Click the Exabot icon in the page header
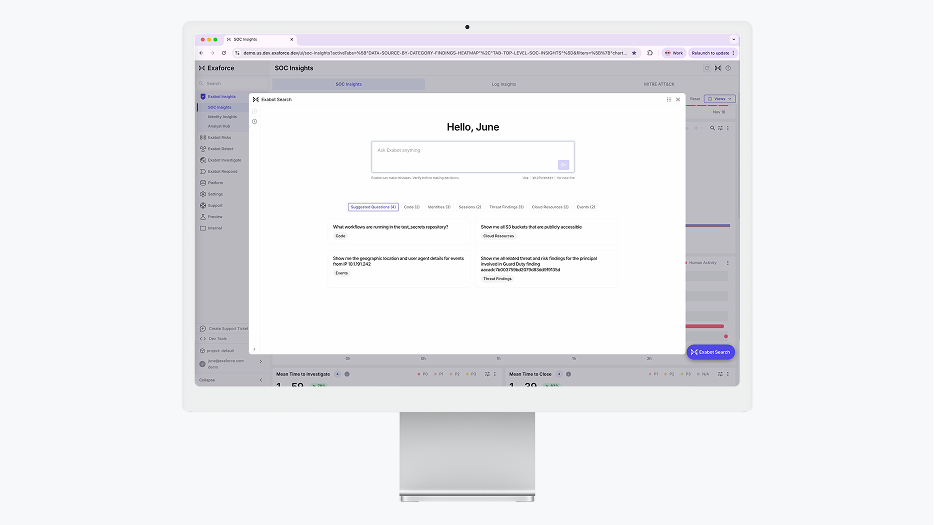 pos(718,68)
